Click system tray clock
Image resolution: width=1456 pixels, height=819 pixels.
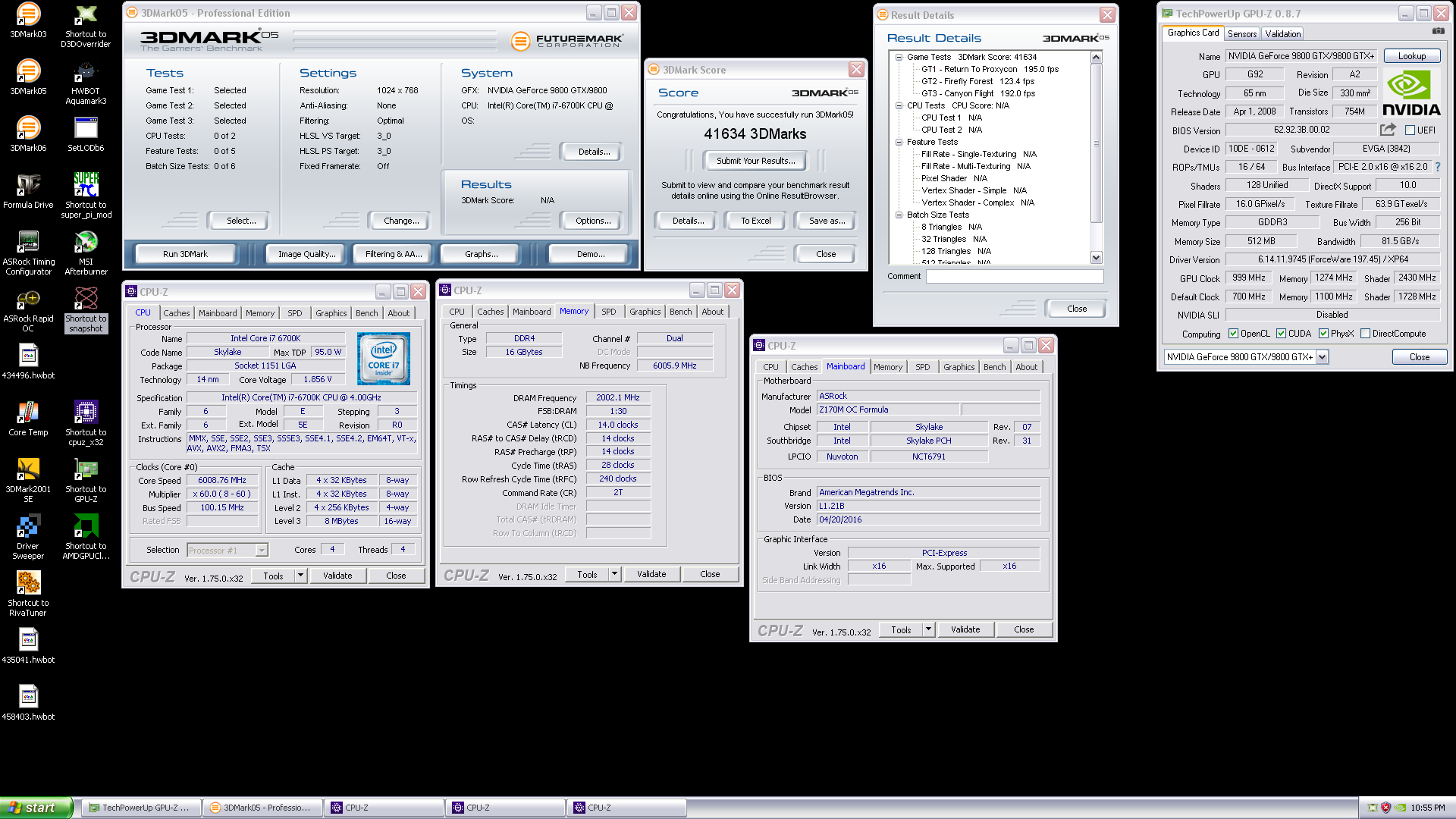click(1427, 808)
